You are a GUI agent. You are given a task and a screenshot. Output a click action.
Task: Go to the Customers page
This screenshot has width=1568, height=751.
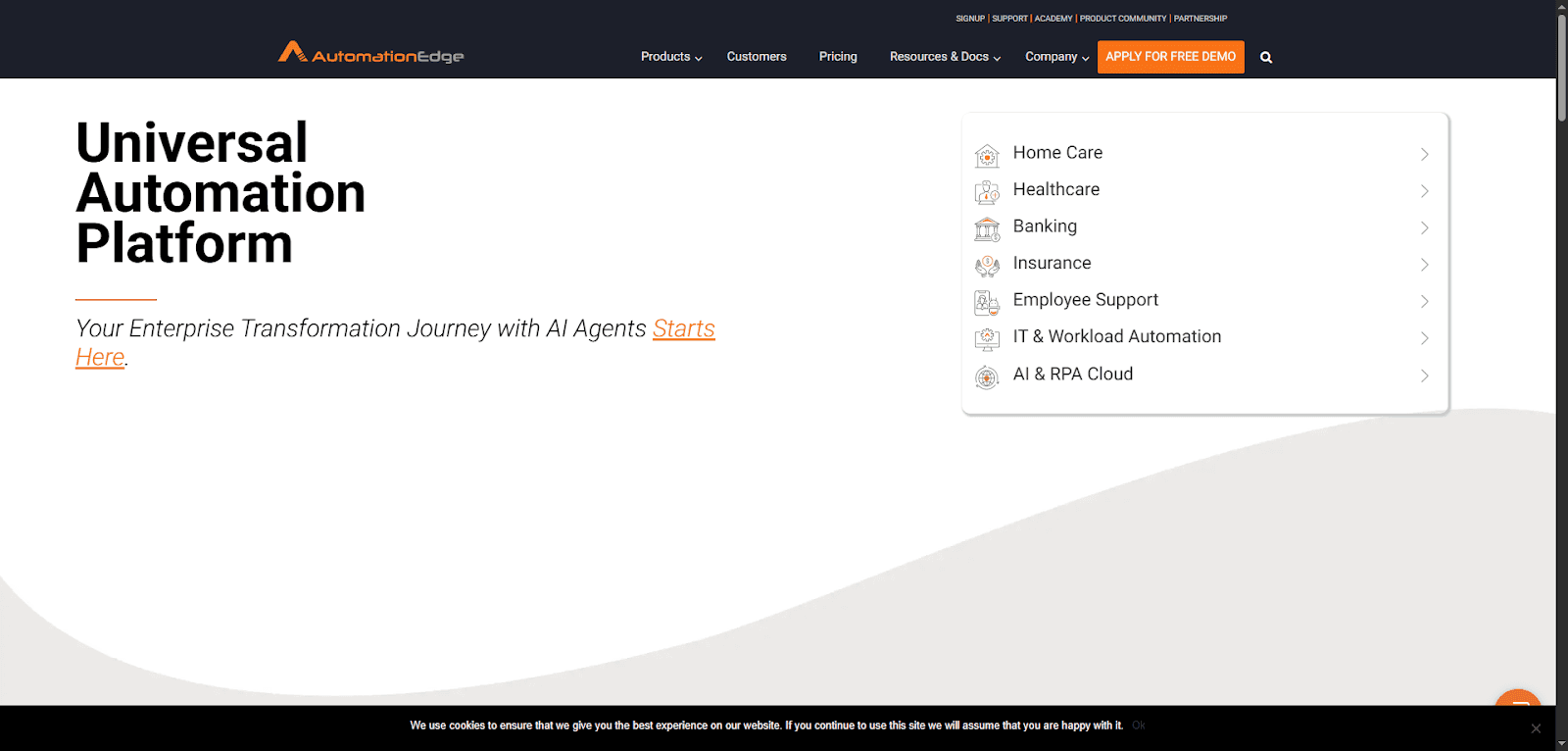(757, 57)
